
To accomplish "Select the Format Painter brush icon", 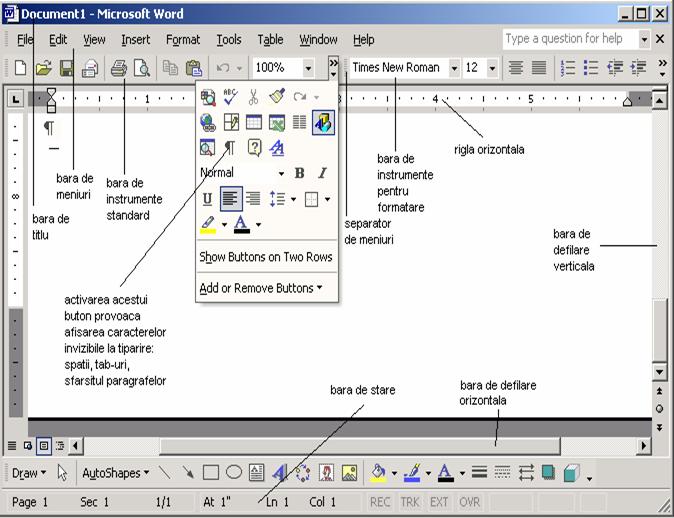I will (277, 97).
